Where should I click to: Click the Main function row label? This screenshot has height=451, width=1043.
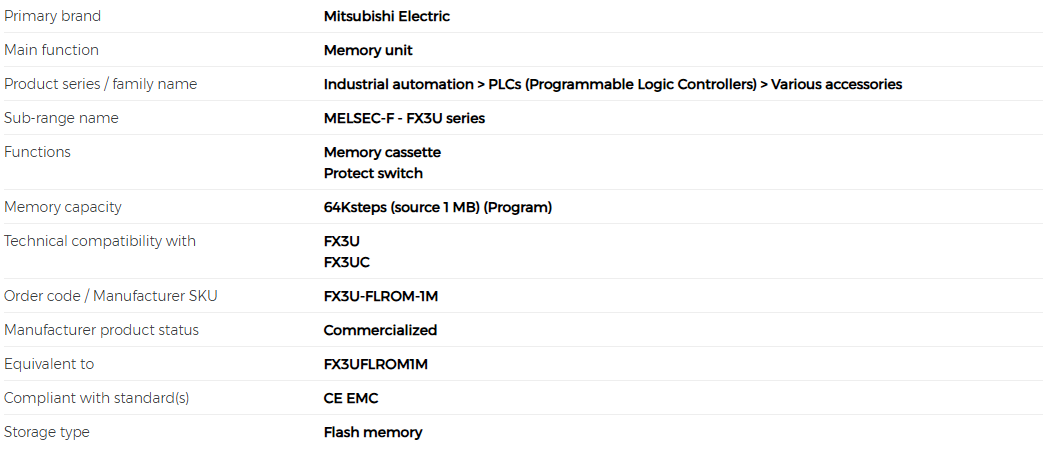[x=51, y=50]
